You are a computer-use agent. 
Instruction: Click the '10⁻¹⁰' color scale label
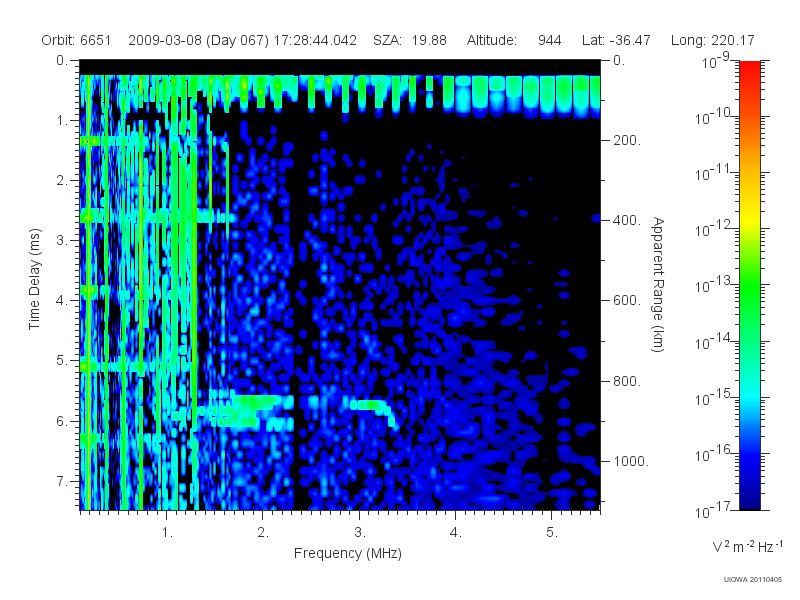714,117
